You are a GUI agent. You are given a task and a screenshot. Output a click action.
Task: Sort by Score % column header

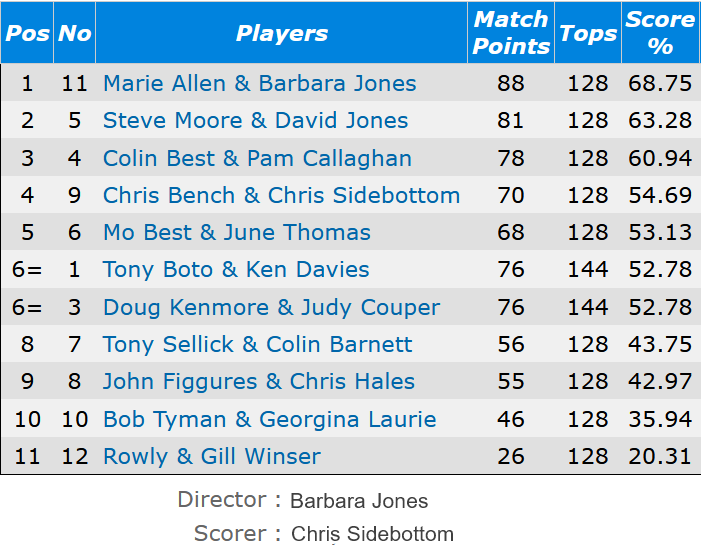click(660, 33)
